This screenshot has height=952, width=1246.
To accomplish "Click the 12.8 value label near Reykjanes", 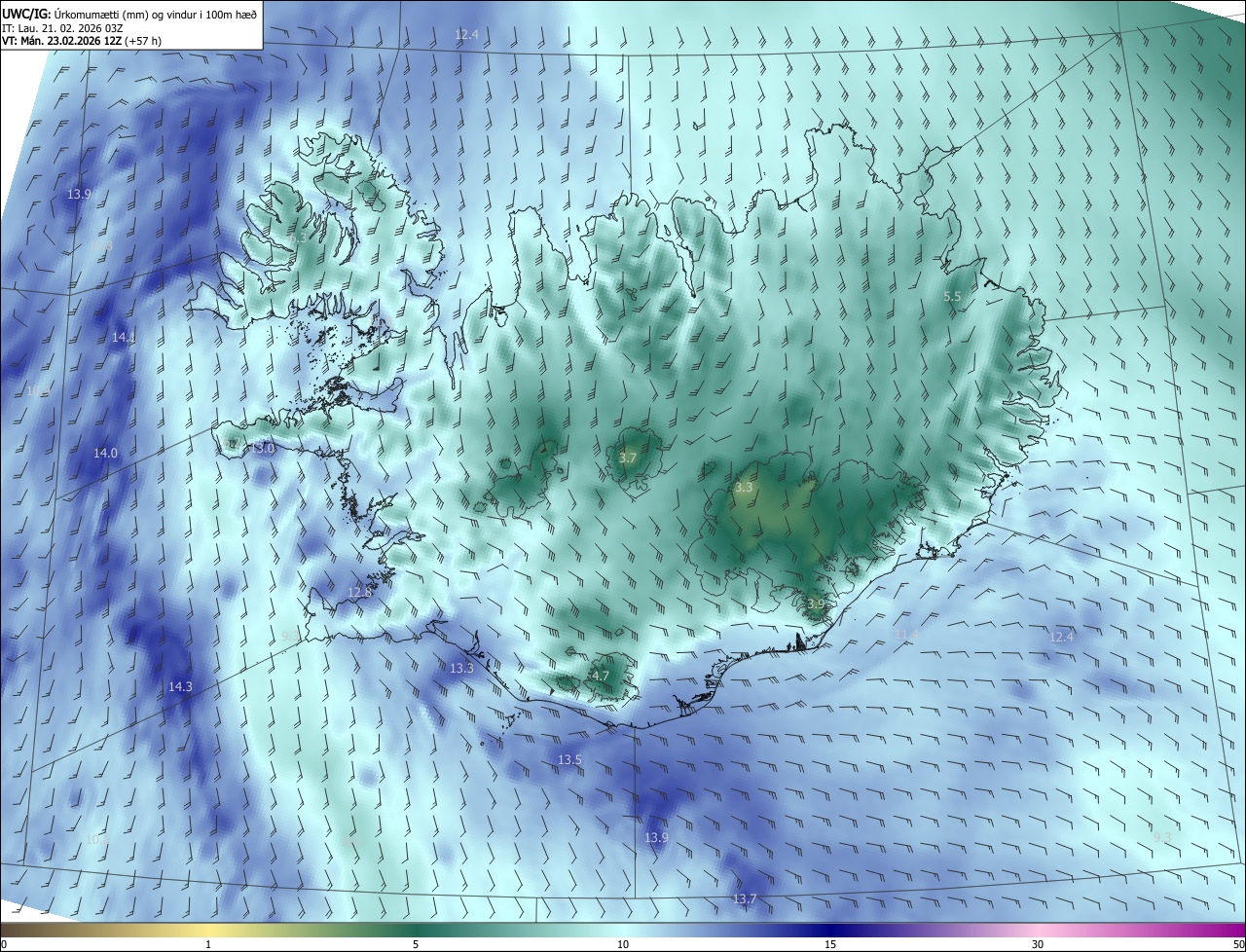I will pyautogui.click(x=360, y=592).
